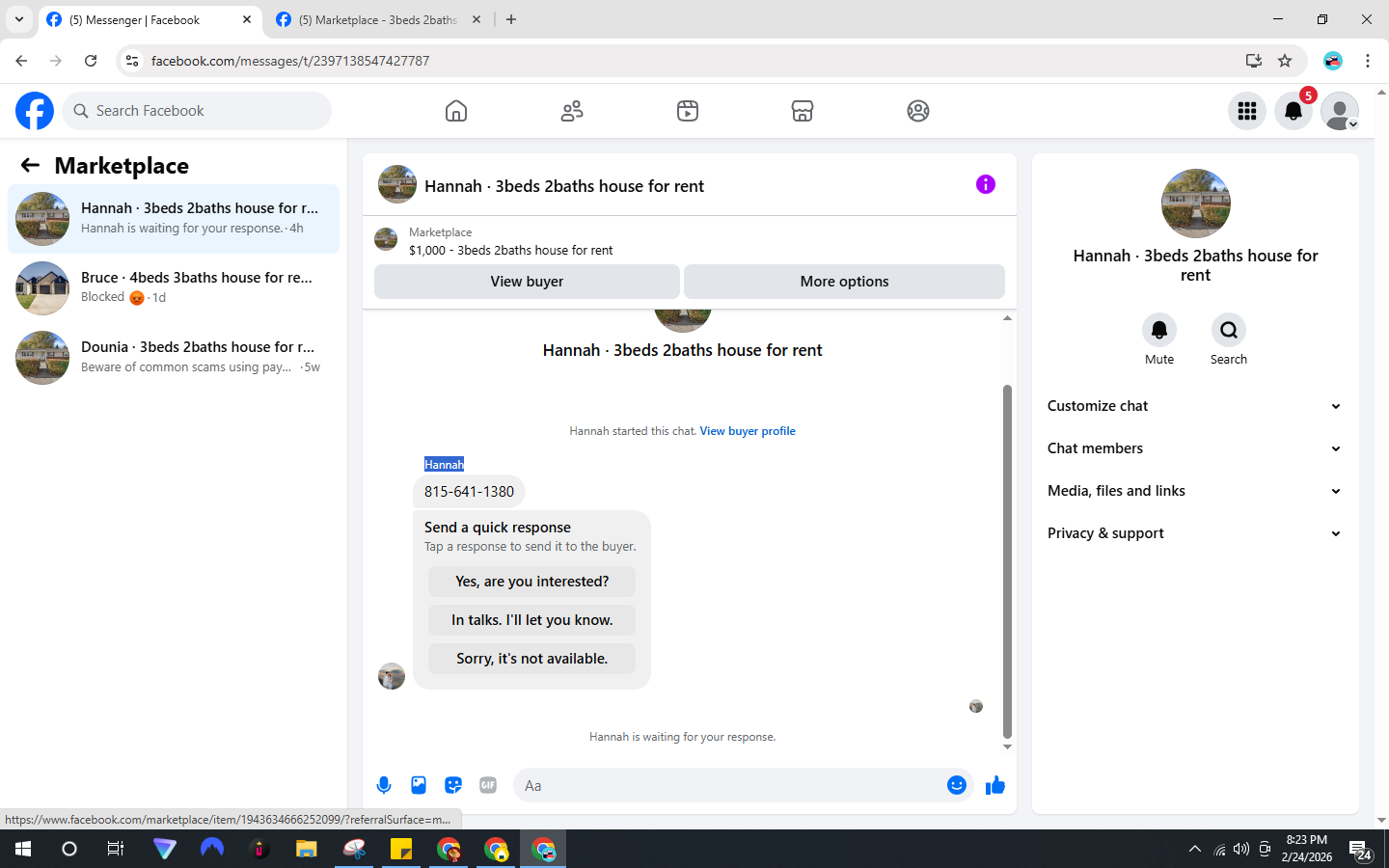Open Sticky Notes in the taskbar

(401, 849)
